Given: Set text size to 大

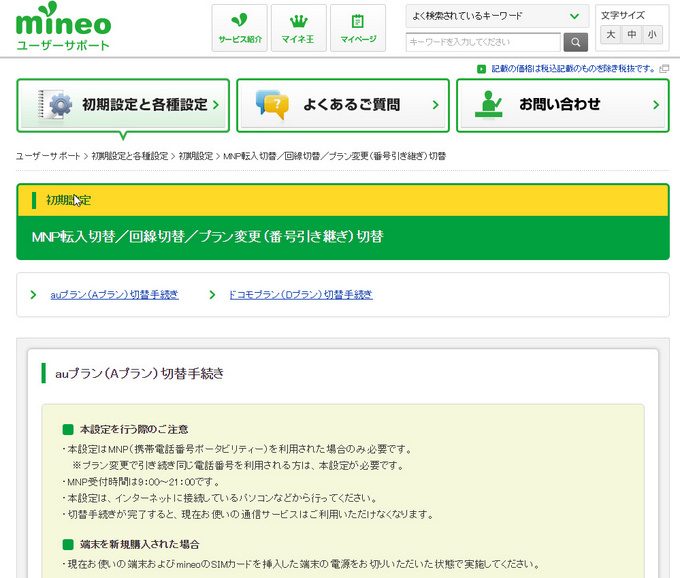Looking at the screenshot, I should [611, 34].
